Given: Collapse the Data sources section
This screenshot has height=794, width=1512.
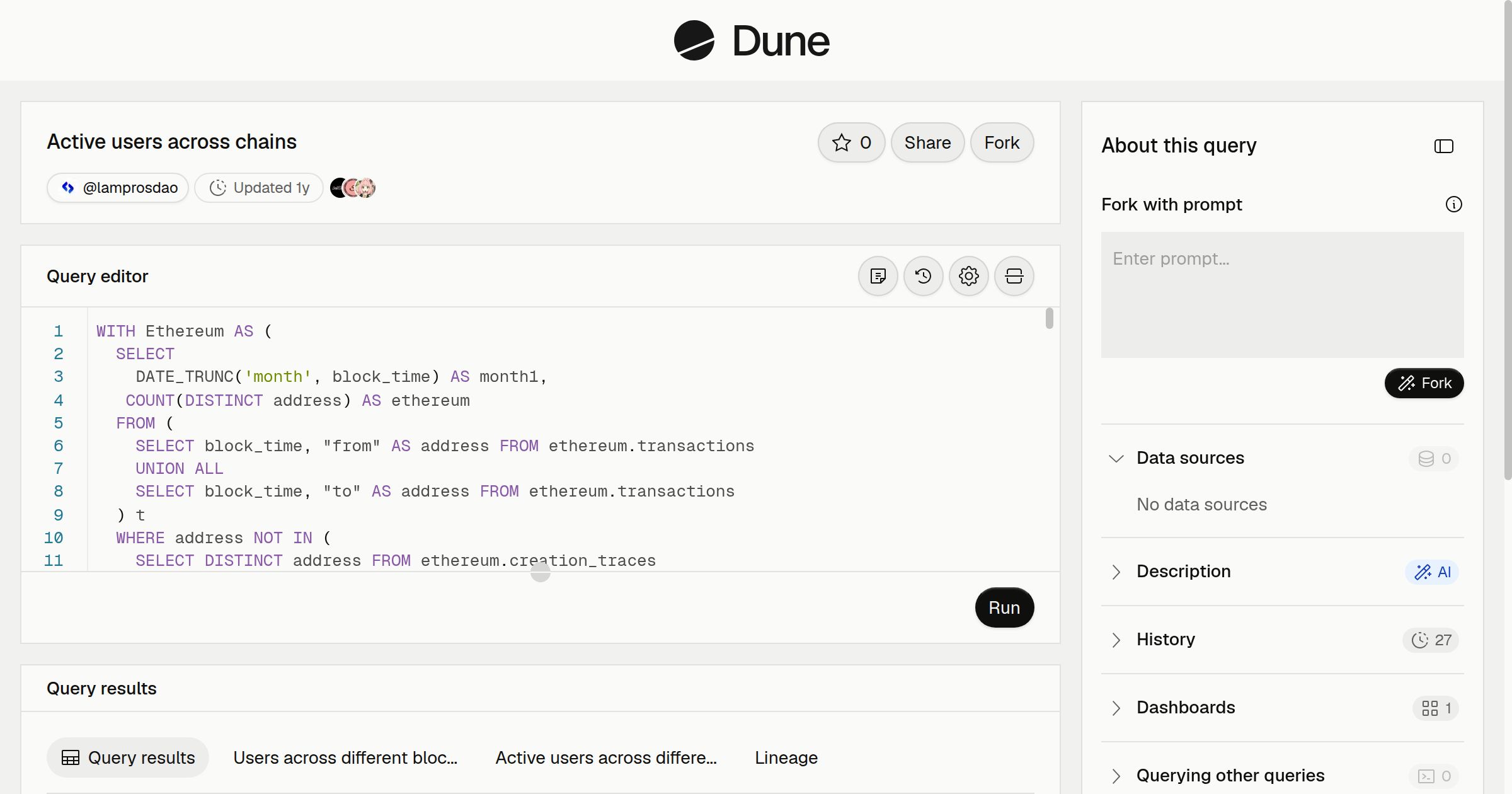Looking at the screenshot, I should tap(1116, 458).
